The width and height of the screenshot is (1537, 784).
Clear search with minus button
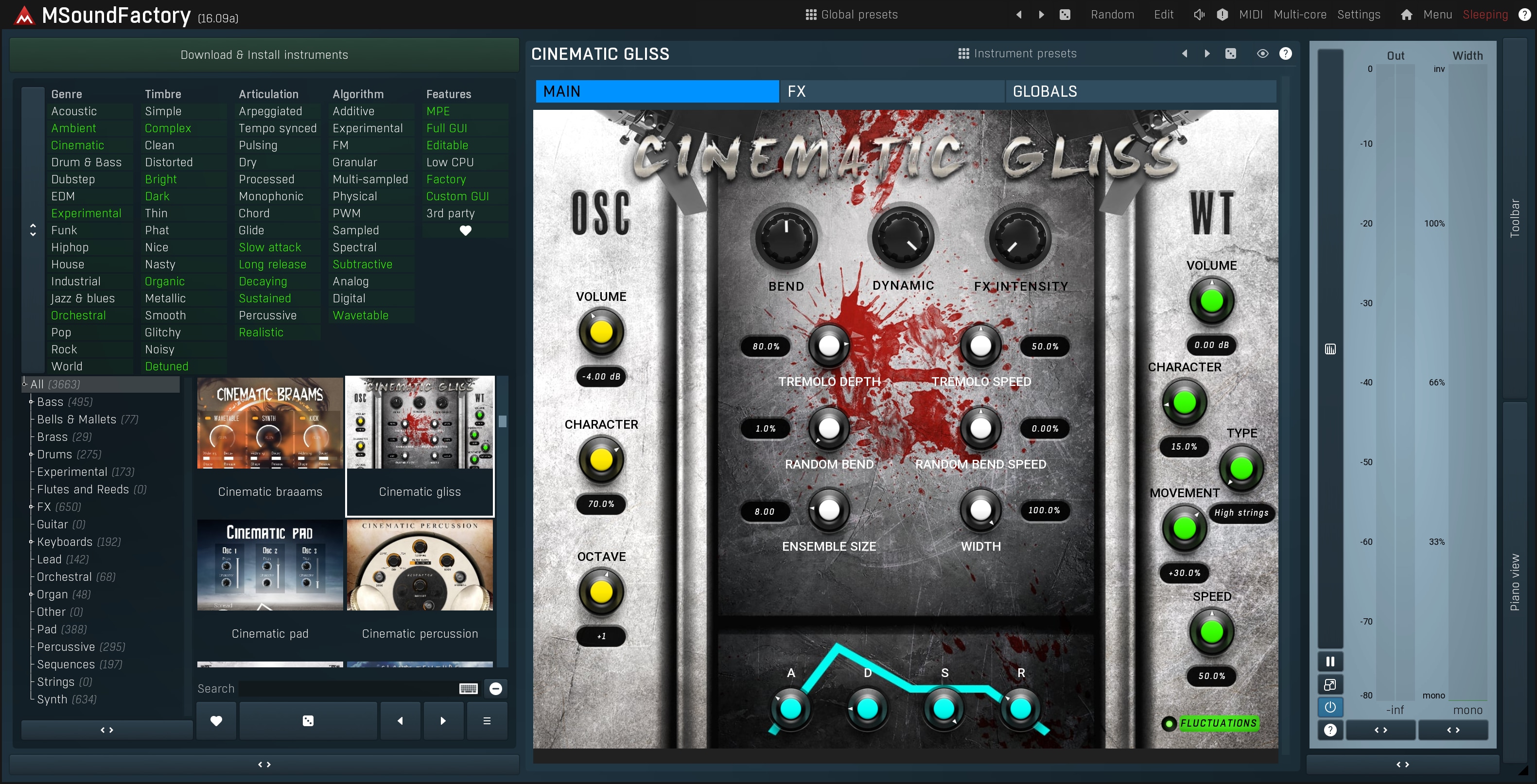click(x=495, y=689)
